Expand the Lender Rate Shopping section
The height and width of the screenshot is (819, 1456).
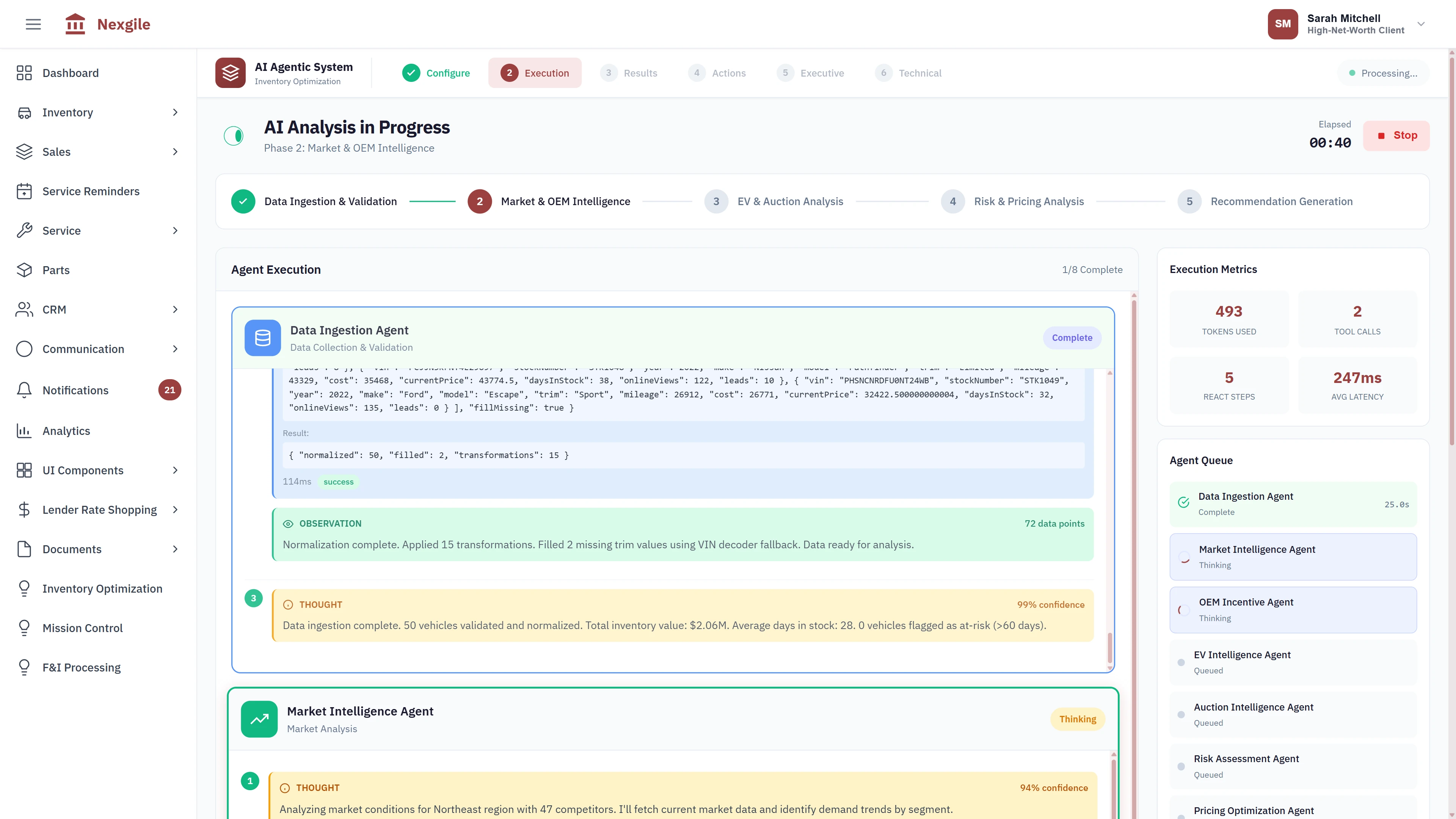[x=175, y=509]
